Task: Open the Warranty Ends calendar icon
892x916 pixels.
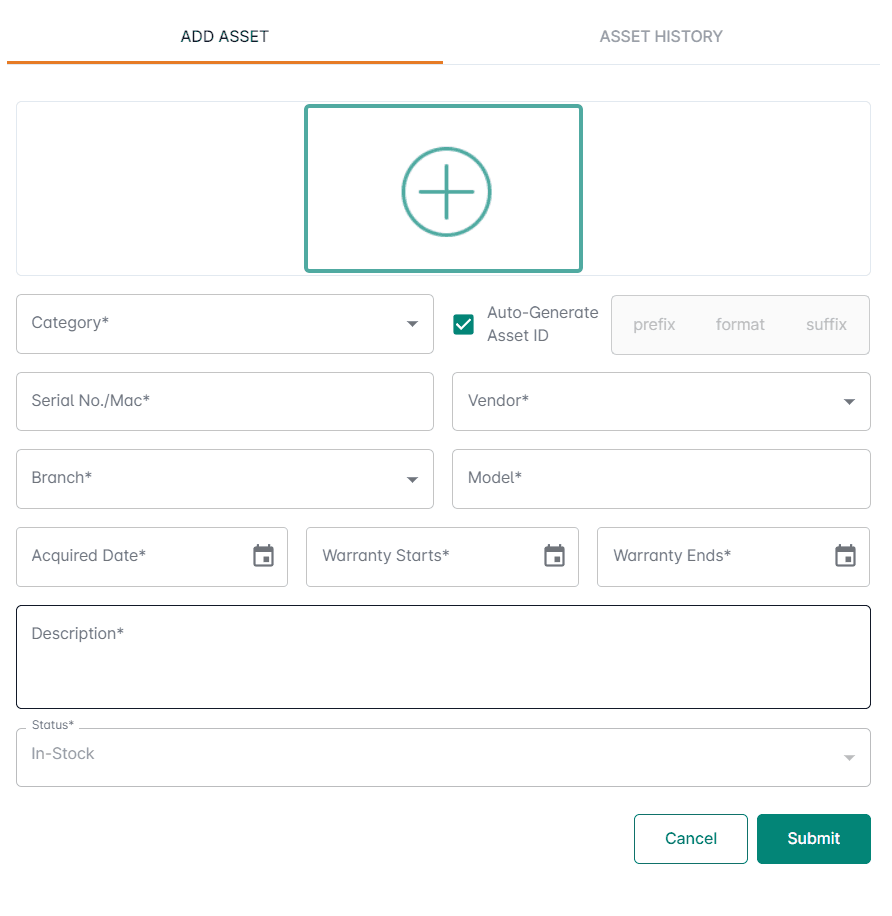Action: [845, 556]
